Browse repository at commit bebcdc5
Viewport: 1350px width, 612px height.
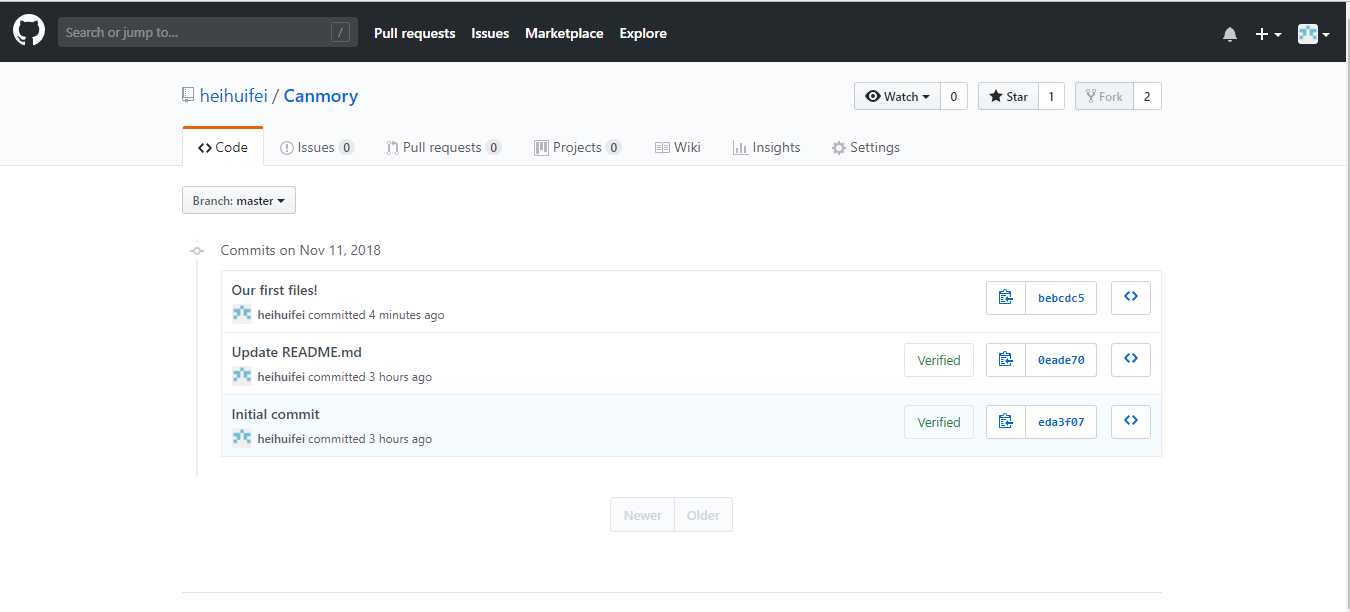point(1131,298)
